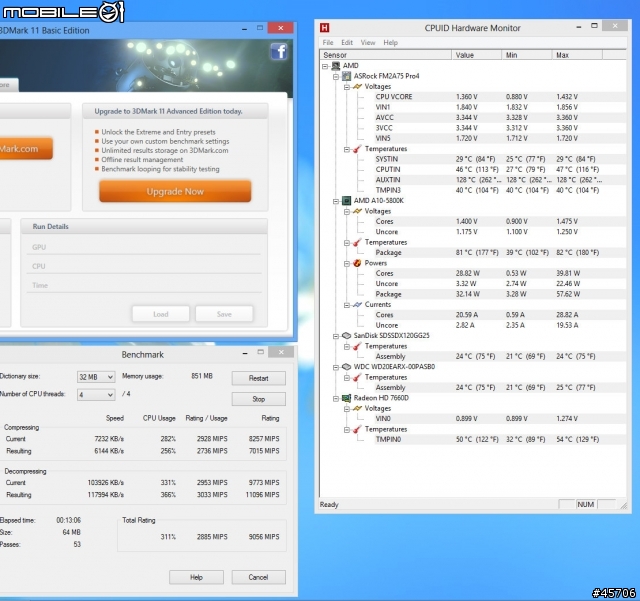The width and height of the screenshot is (640, 601).
Task: Click the Save button in Run Details
Action: (x=224, y=314)
